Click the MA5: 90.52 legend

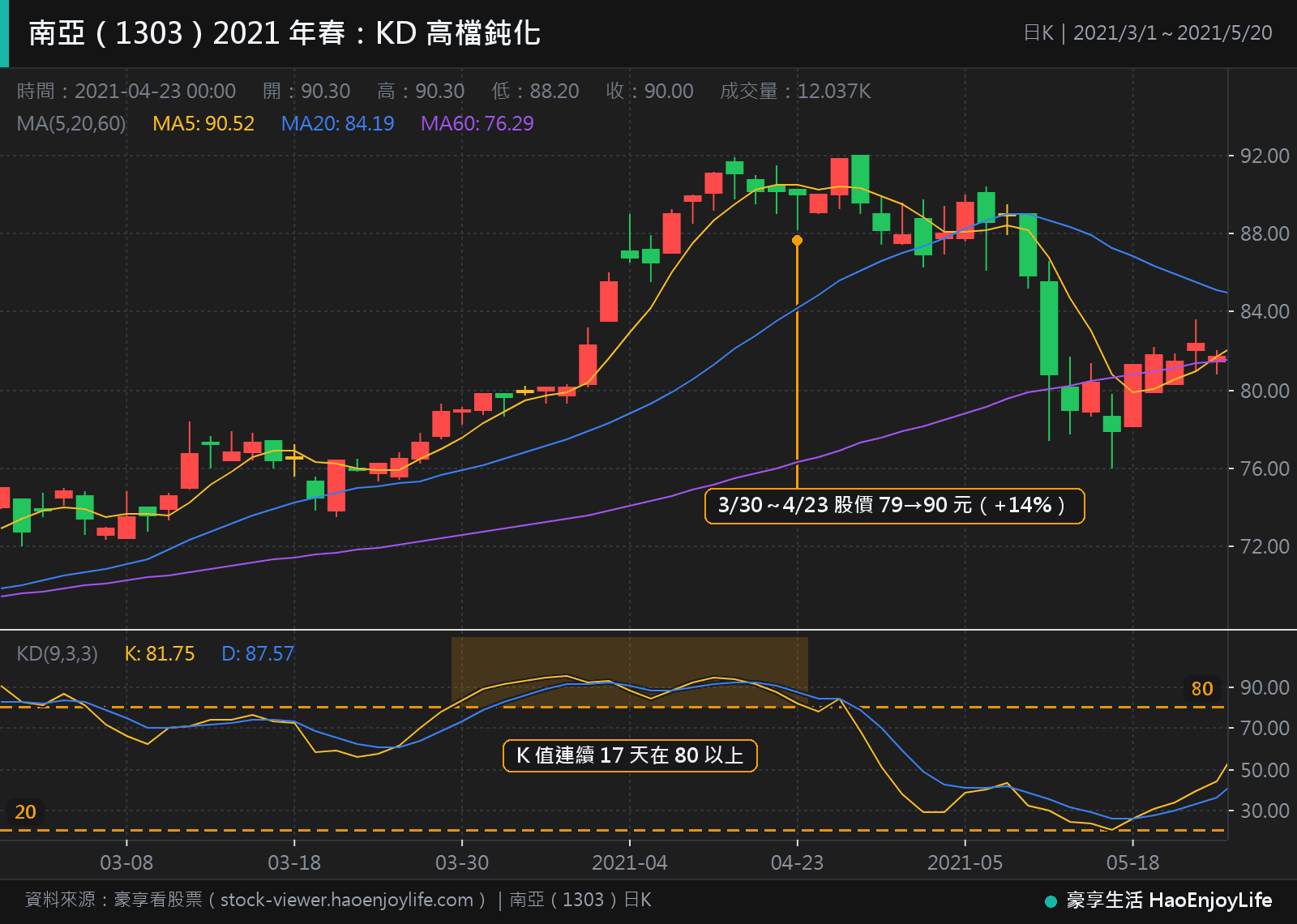tap(203, 124)
